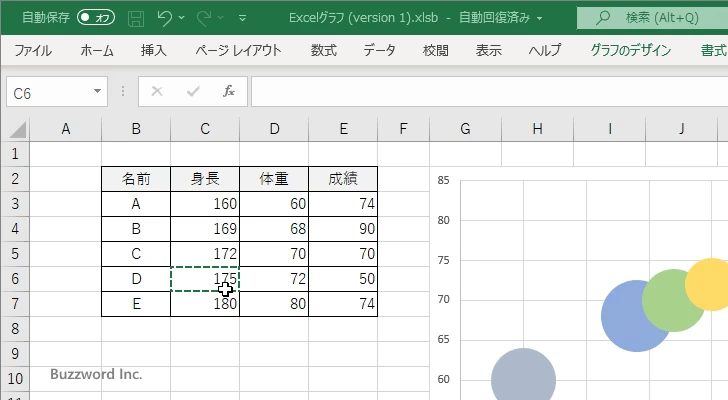Select the cell containing 50
This screenshot has width=728, height=400.
click(x=343, y=279)
